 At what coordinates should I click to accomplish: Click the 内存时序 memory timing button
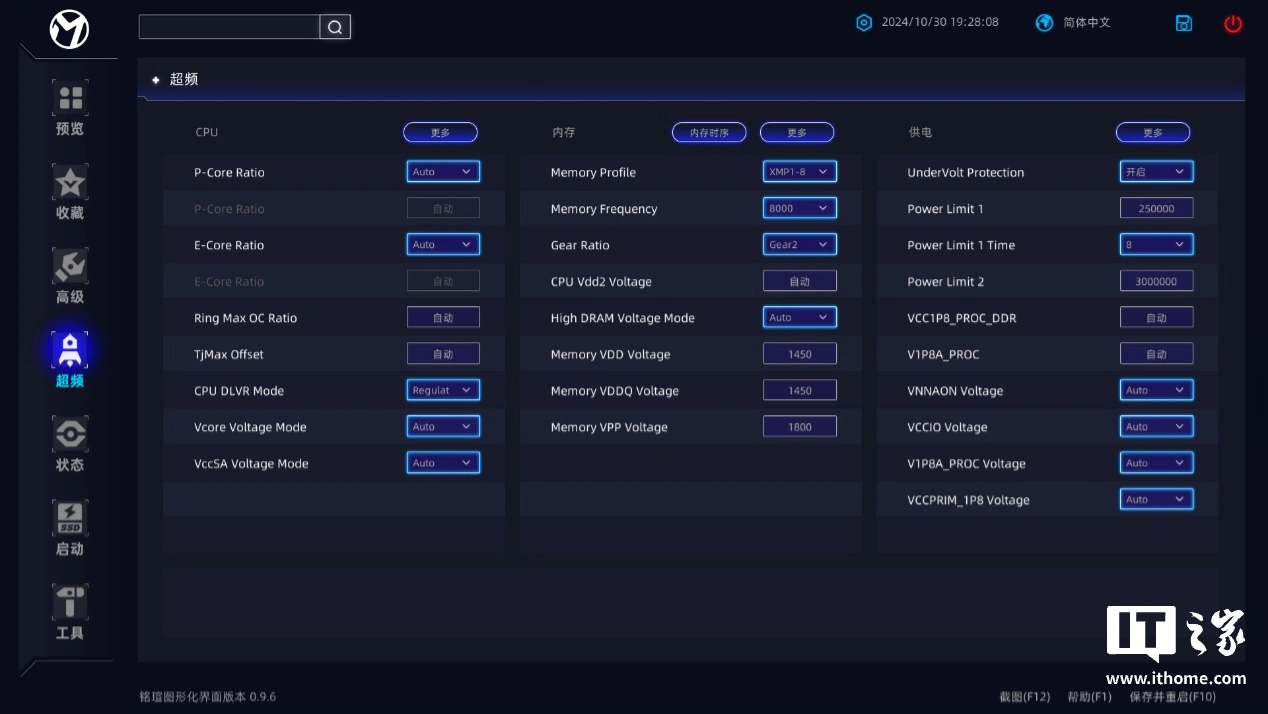coord(709,133)
